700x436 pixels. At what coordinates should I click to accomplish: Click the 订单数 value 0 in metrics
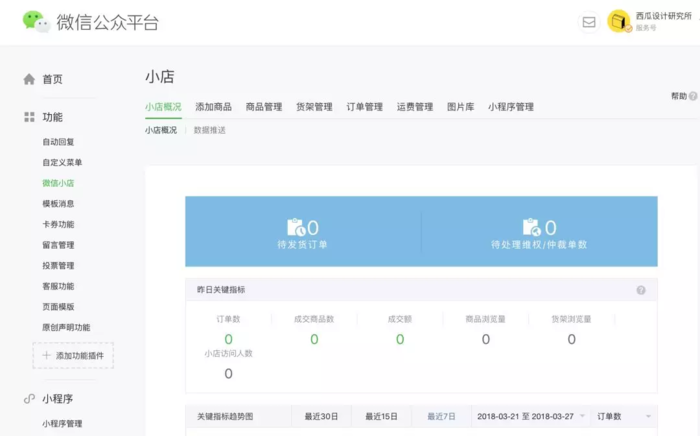pos(229,340)
